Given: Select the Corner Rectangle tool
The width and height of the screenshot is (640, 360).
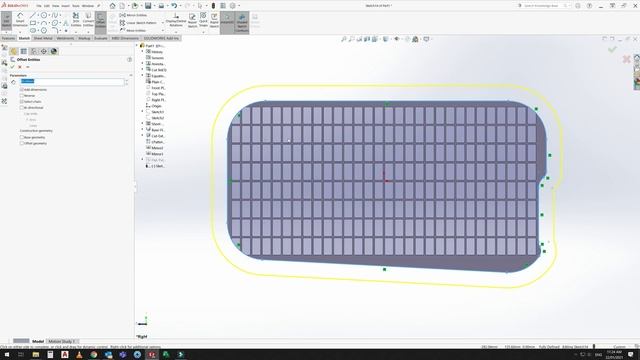Looking at the screenshot, I should pos(33,23).
